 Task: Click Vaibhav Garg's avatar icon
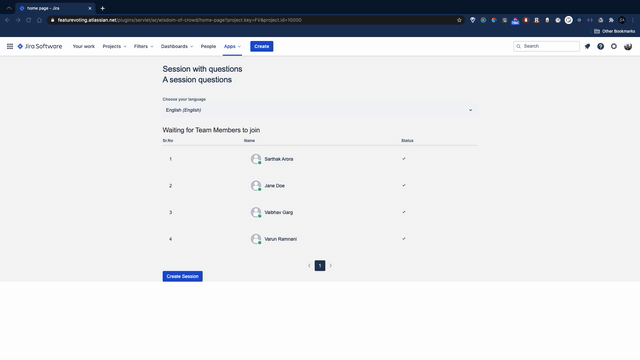(256, 212)
